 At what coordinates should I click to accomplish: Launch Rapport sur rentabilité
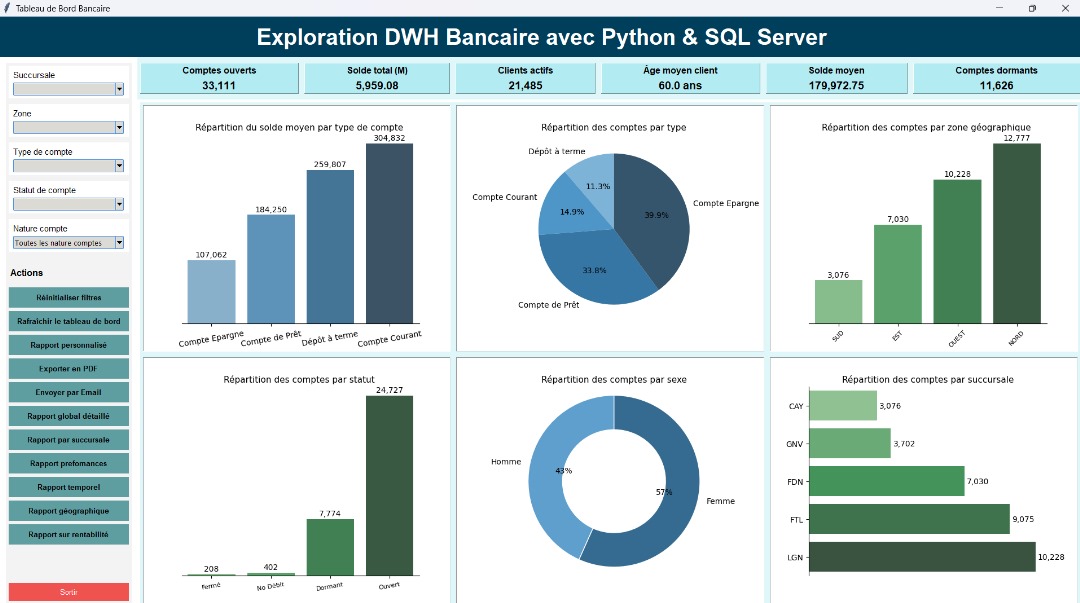pos(69,535)
